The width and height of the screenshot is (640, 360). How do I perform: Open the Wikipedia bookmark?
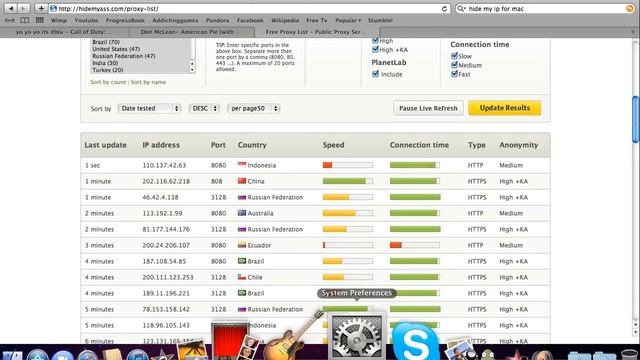click(285, 20)
